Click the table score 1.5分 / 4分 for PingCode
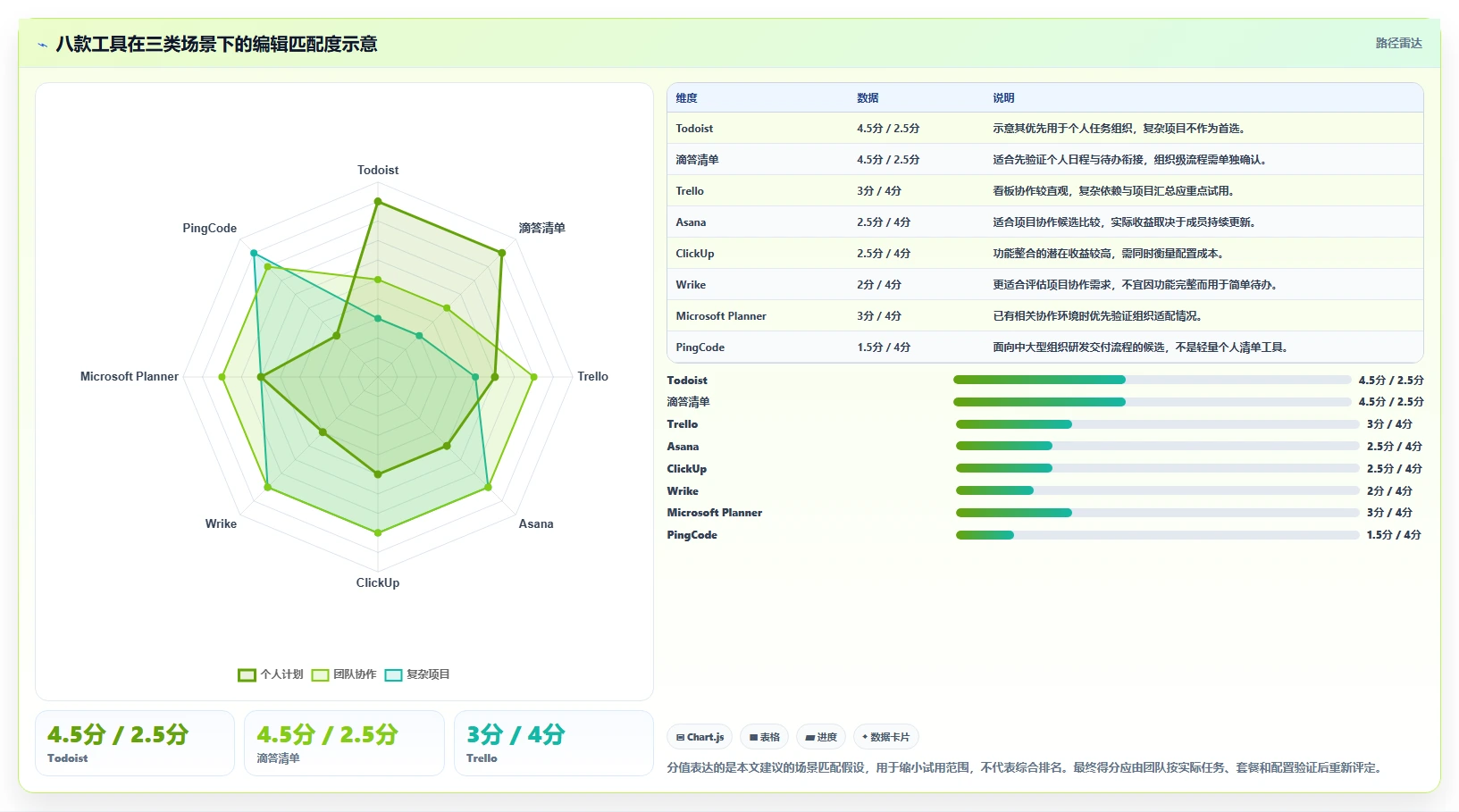The width and height of the screenshot is (1459, 812). click(x=884, y=347)
